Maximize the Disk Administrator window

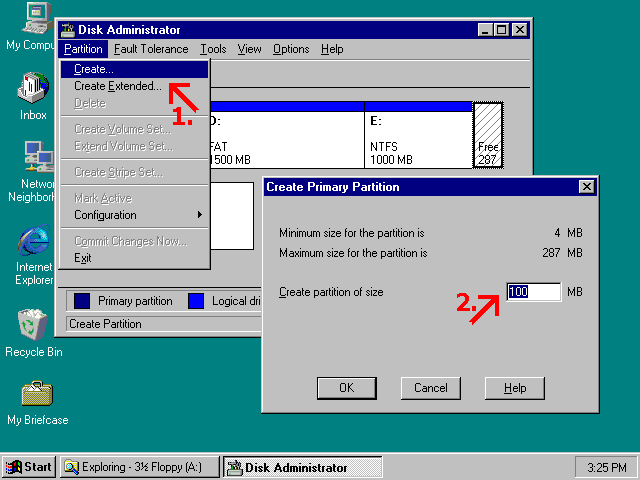click(501, 30)
